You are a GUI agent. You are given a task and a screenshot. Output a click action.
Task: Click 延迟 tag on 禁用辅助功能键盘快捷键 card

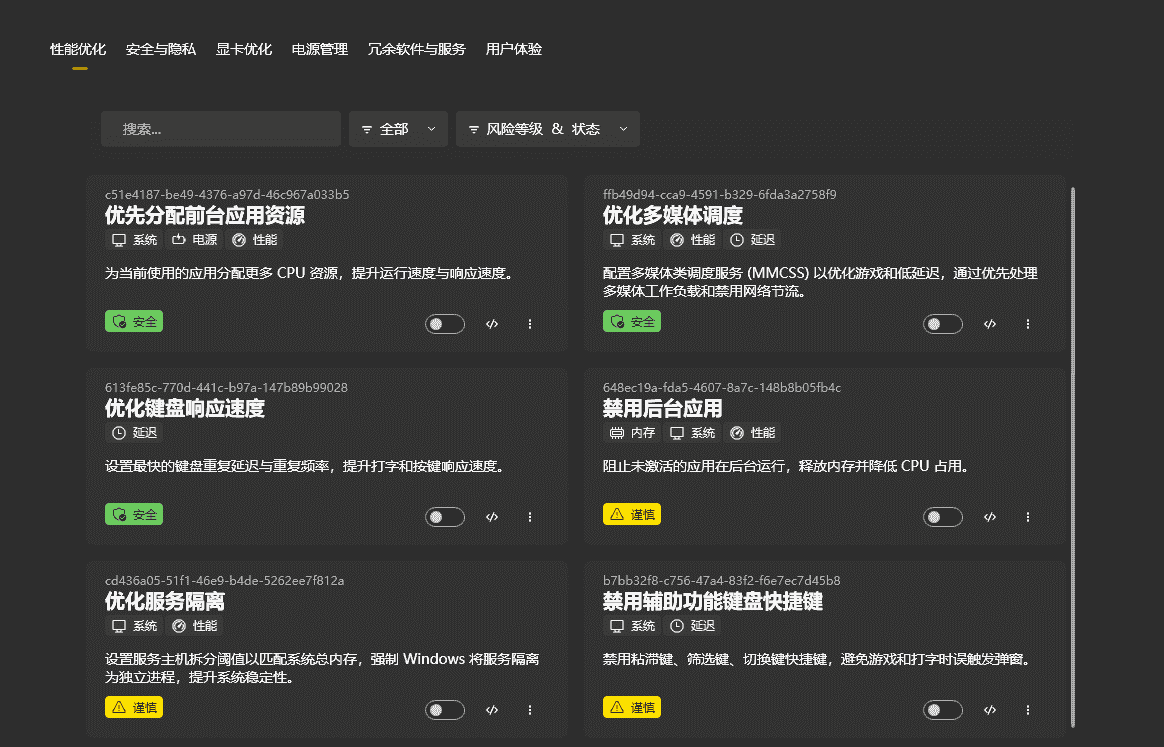click(693, 626)
